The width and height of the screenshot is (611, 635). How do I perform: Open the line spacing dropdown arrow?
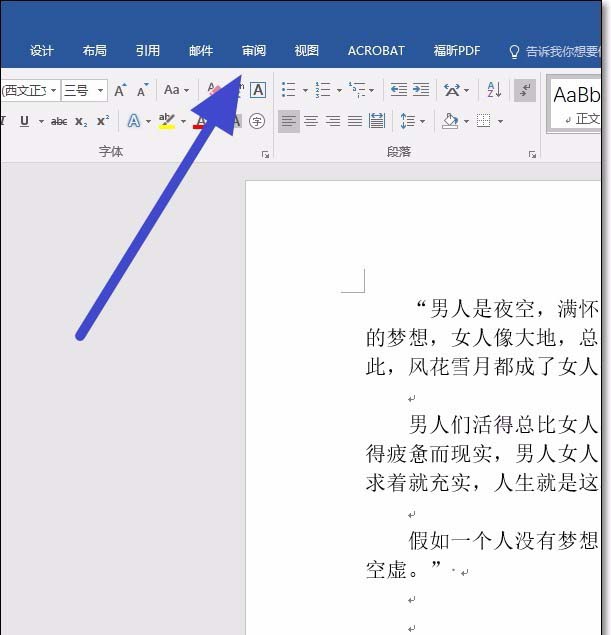(422, 121)
